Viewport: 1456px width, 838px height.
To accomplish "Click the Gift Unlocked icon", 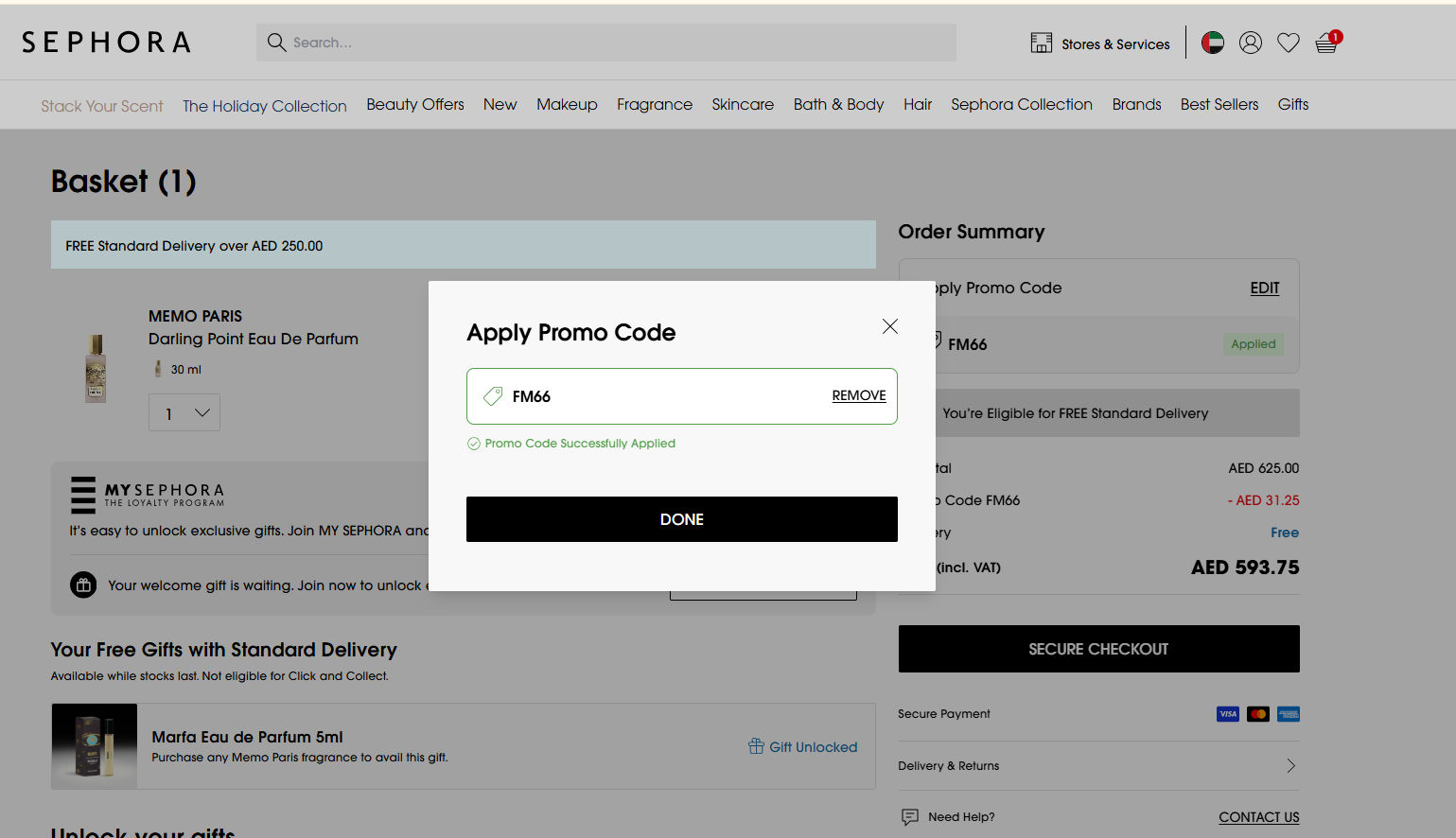I will [x=756, y=746].
